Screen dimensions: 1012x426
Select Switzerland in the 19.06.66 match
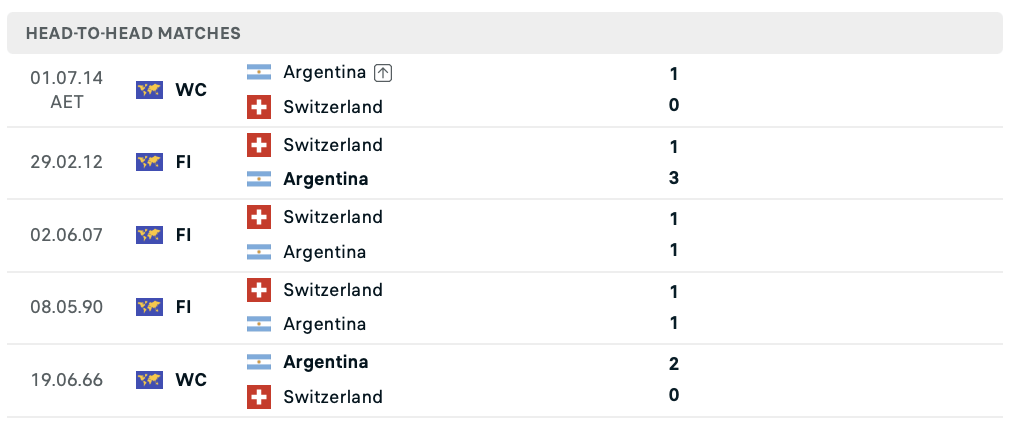[333, 396]
